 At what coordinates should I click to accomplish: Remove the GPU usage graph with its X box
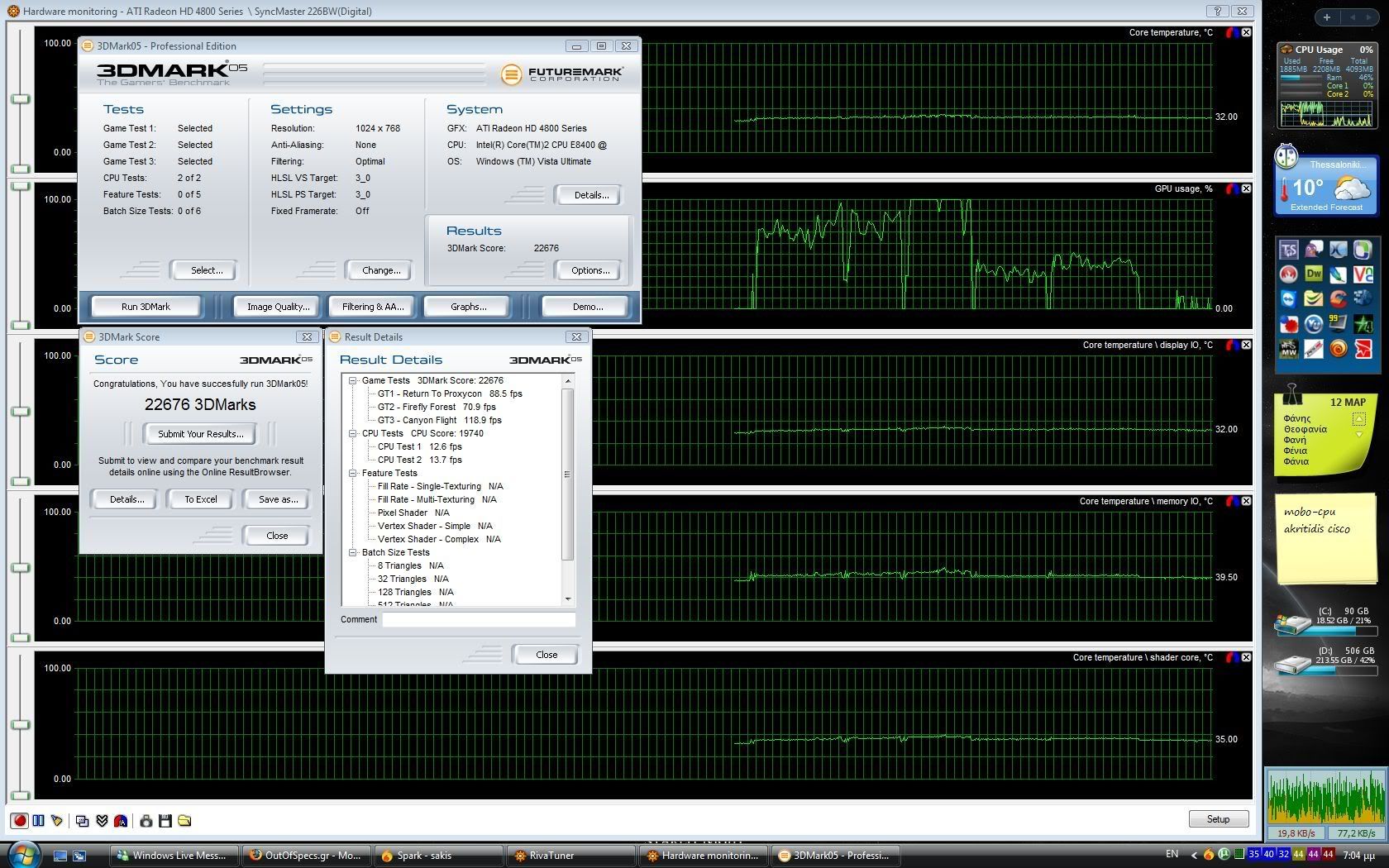(x=1246, y=188)
